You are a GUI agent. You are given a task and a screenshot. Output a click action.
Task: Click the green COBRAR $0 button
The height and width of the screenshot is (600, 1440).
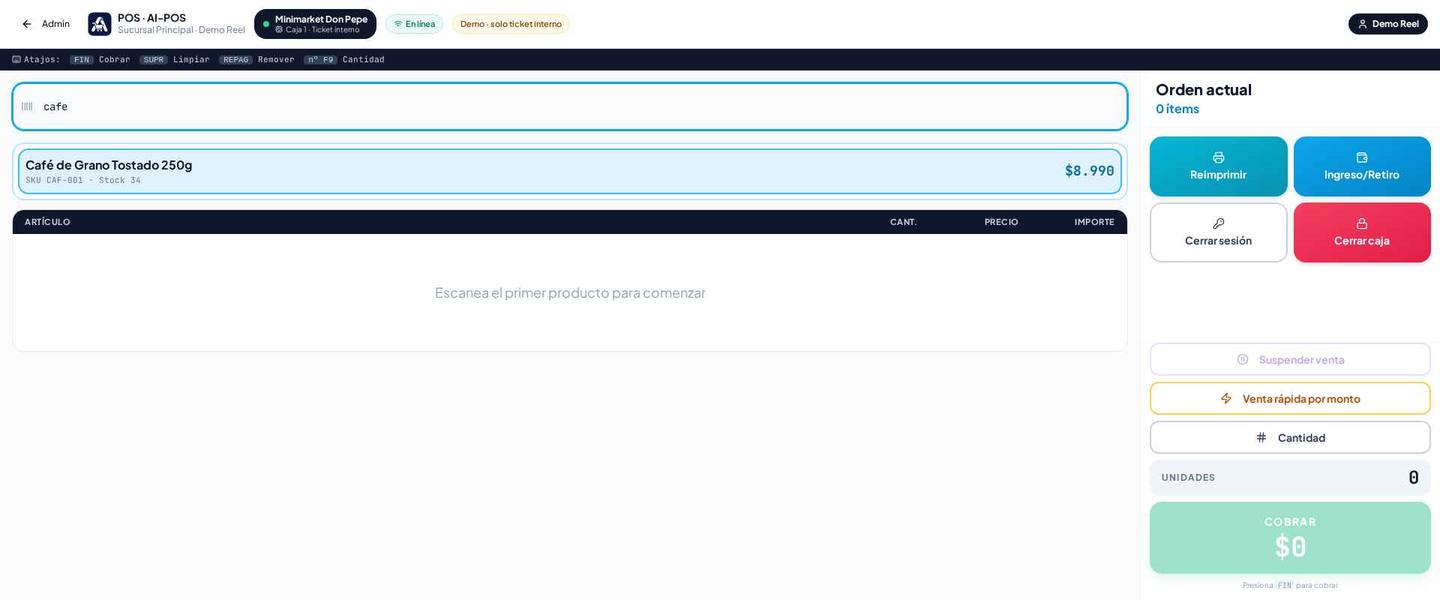pyautogui.click(x=1290, y=538)
